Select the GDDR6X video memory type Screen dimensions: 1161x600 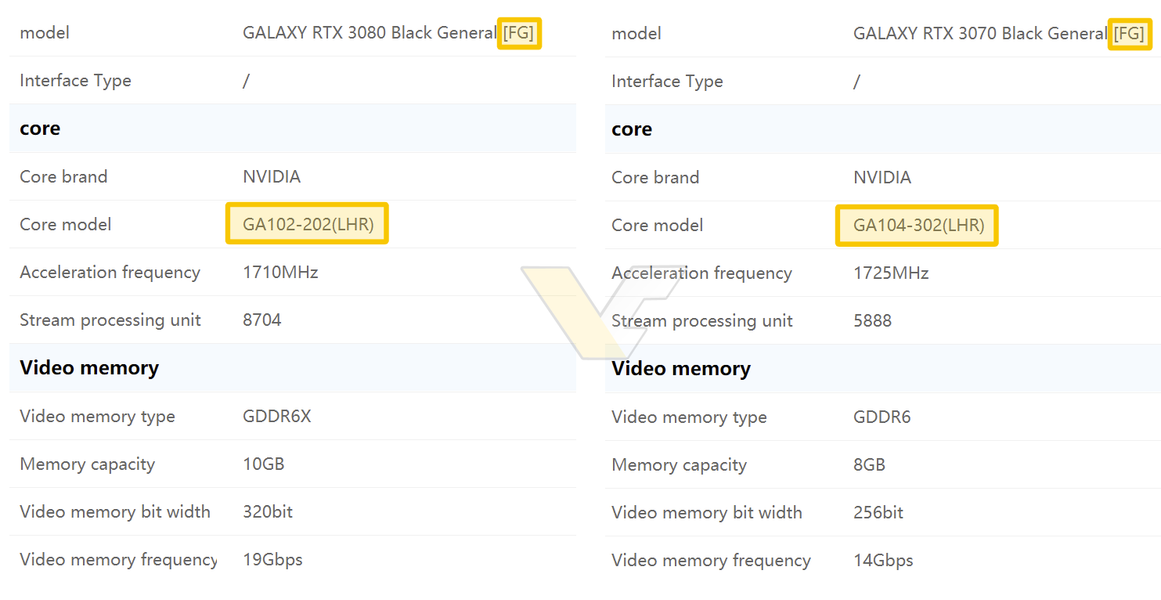click(277, 416)
